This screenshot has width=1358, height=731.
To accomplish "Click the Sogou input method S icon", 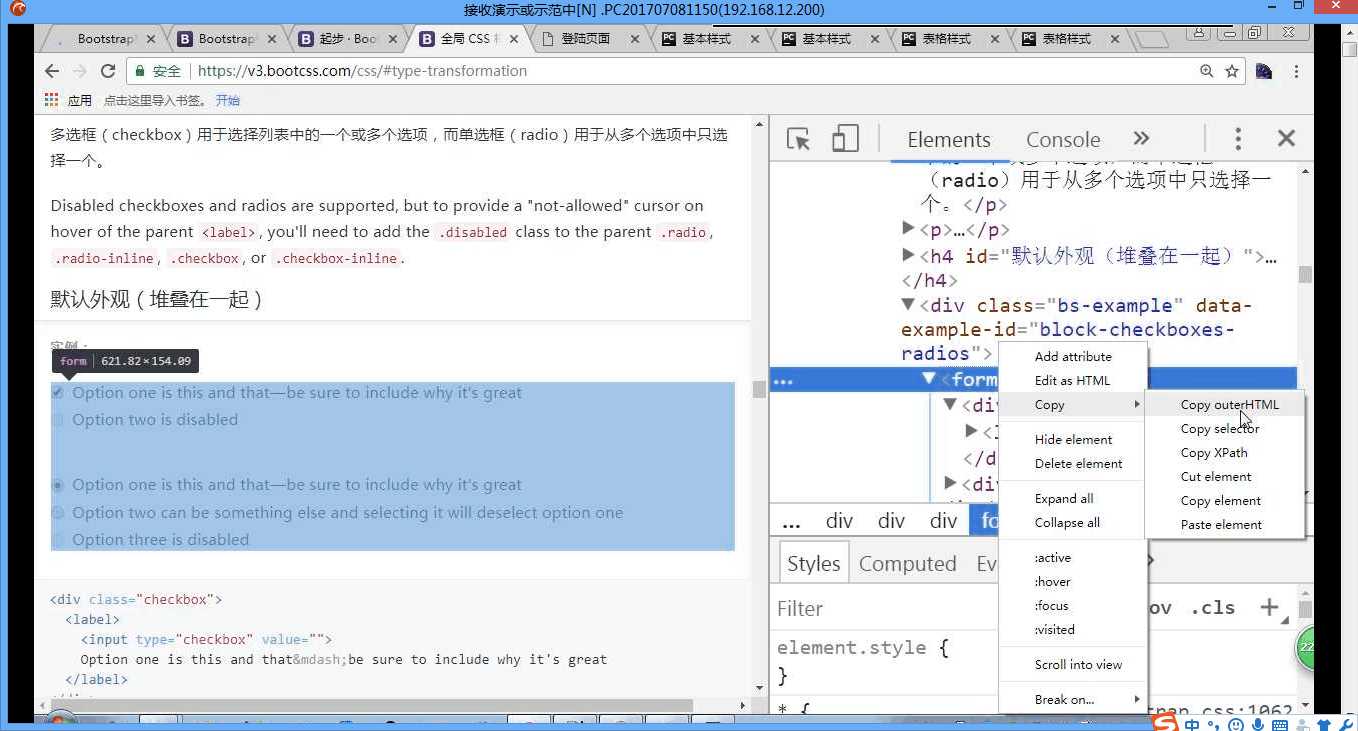I will point(1165,723).
